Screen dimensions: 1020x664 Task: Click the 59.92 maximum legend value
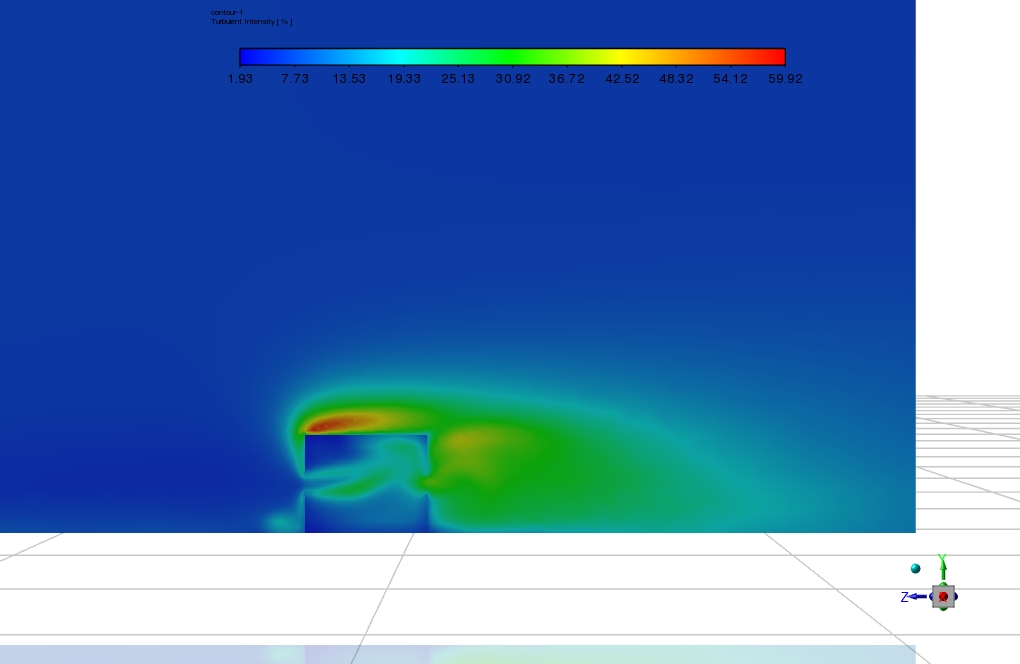785,79
